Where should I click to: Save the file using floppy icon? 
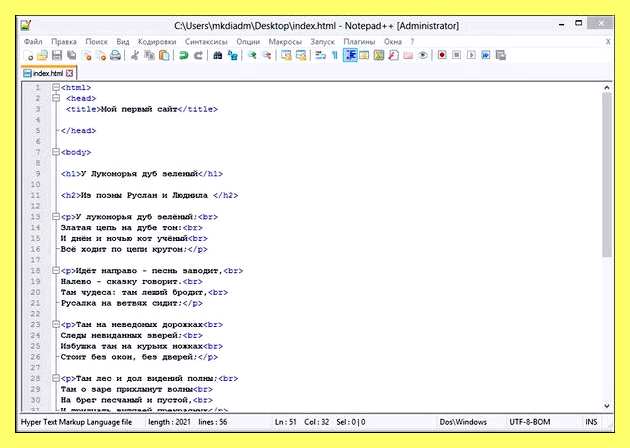point(57,55)
